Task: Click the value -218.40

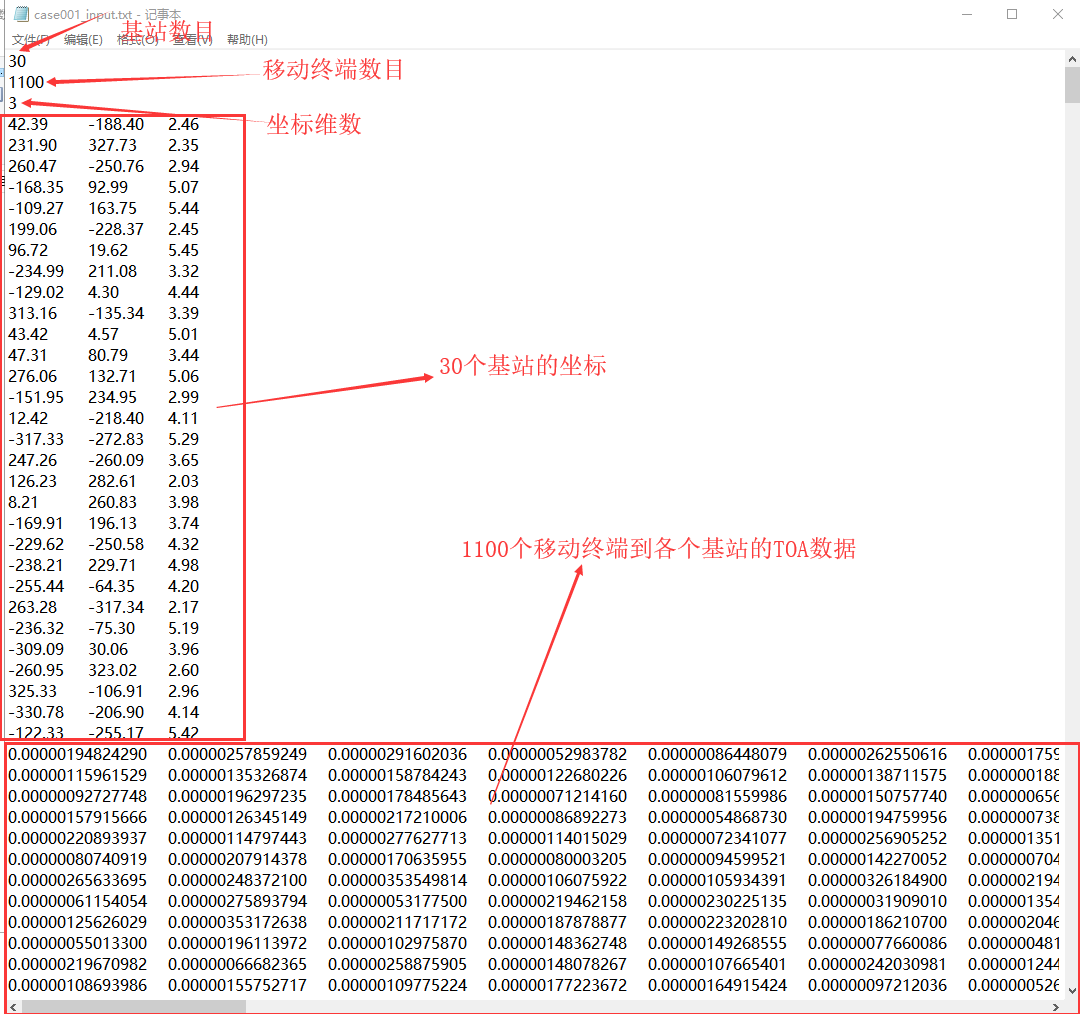Action: [x=116, y=419]
